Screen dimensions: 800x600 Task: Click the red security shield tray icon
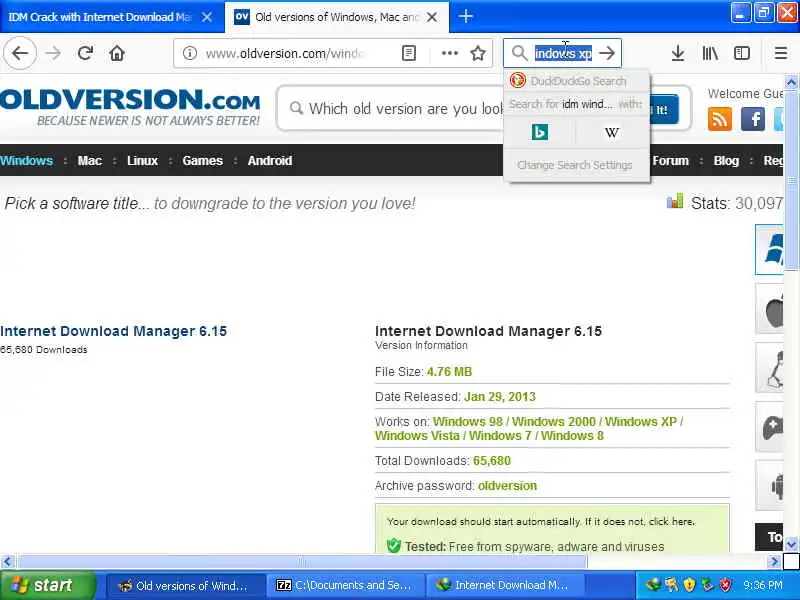click(726, 585)
